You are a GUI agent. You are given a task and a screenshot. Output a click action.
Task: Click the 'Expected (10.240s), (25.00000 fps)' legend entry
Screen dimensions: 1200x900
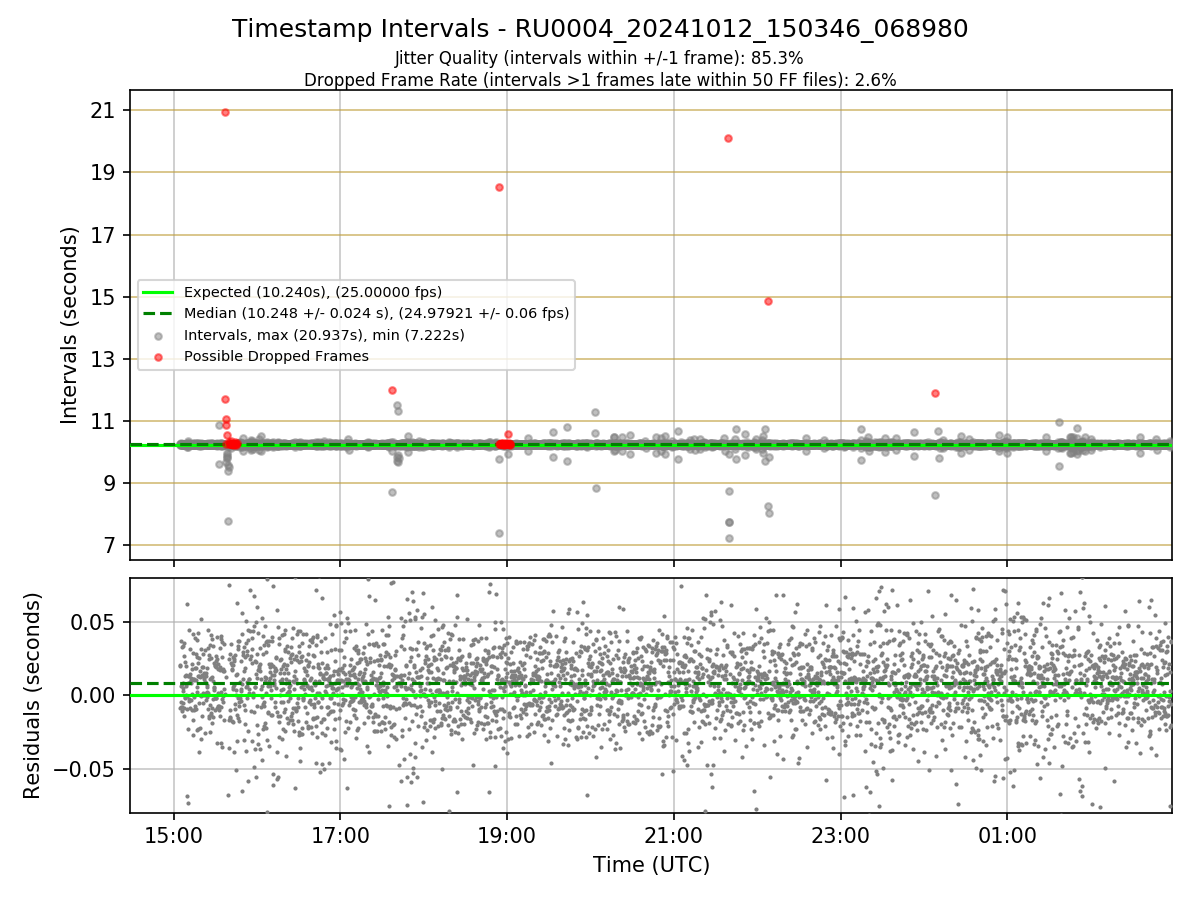(x=313, y=292)
